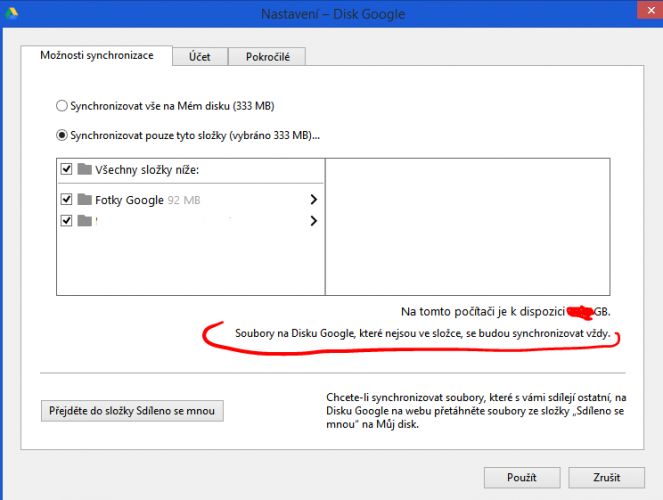The width and height of the screenshot is (663, 500).
Task: Expand the Fotky Google folder chevron
Action: click(x=313, y=199)
